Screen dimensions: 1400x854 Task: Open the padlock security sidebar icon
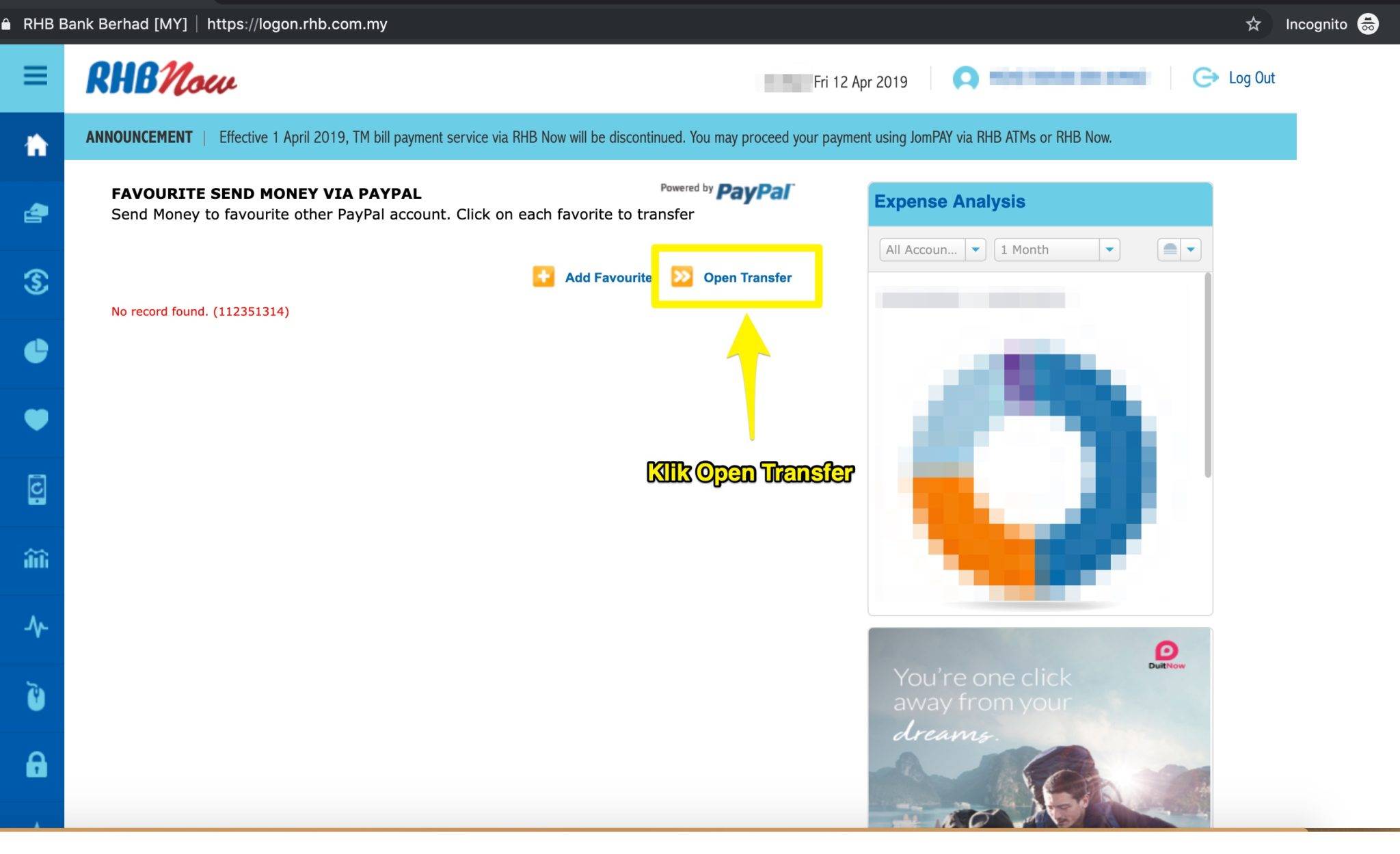click(36, 764)
